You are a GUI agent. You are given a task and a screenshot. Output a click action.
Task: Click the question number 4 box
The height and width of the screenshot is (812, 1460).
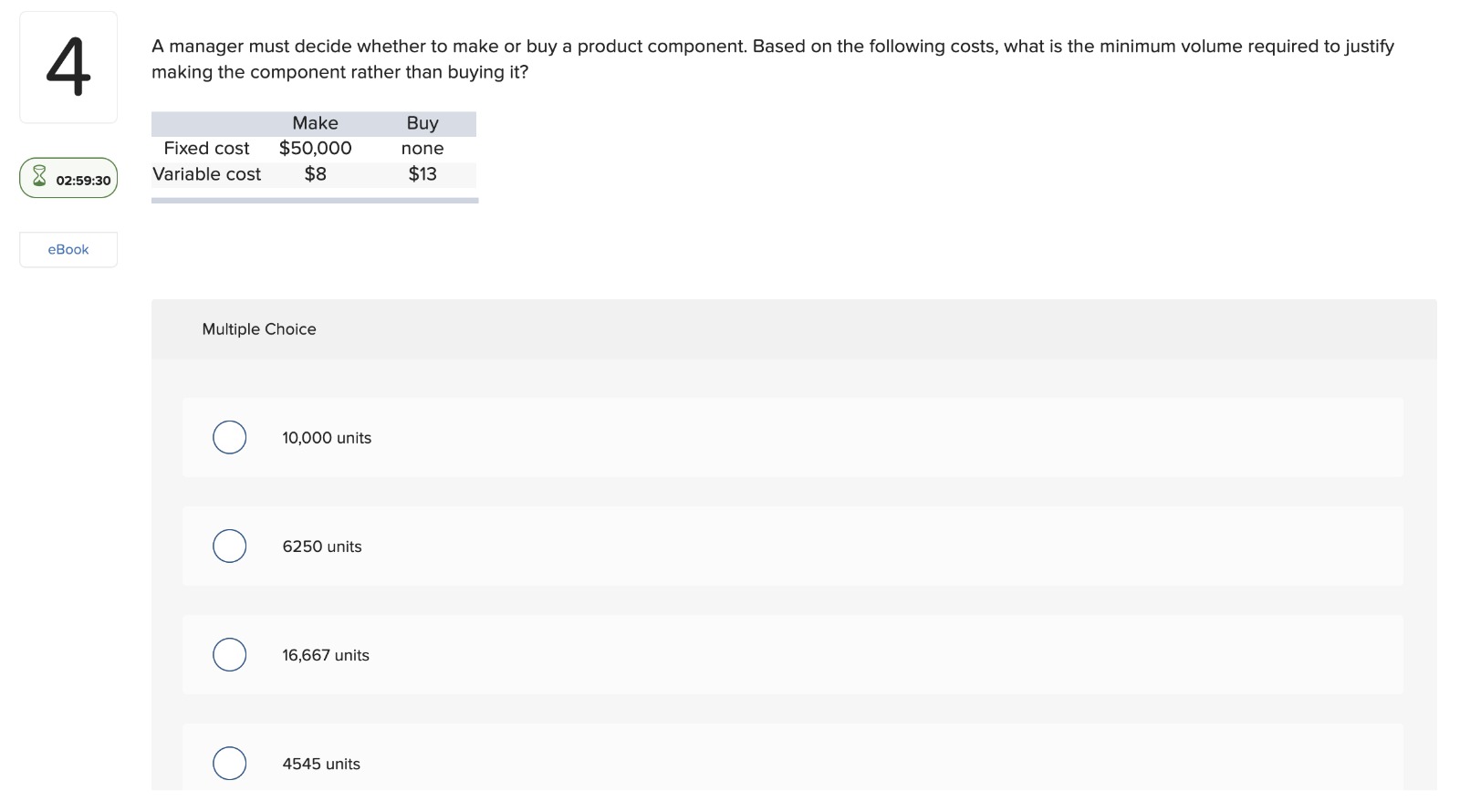68,66
